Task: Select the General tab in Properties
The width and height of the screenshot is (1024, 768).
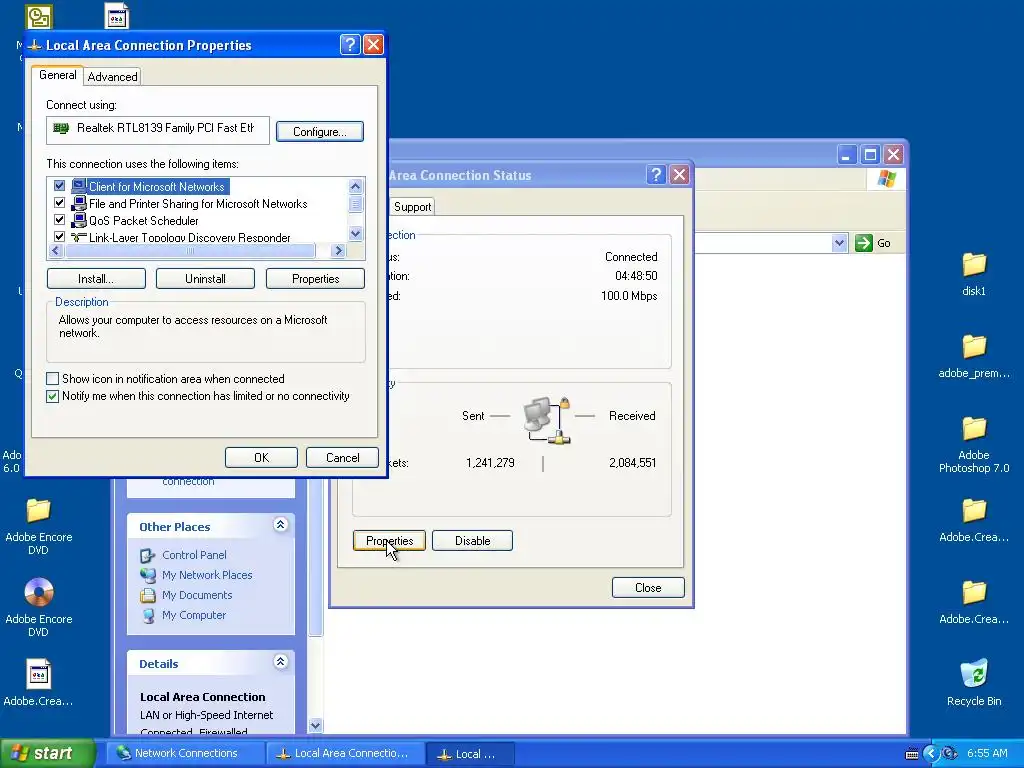Action: [57, 75]
